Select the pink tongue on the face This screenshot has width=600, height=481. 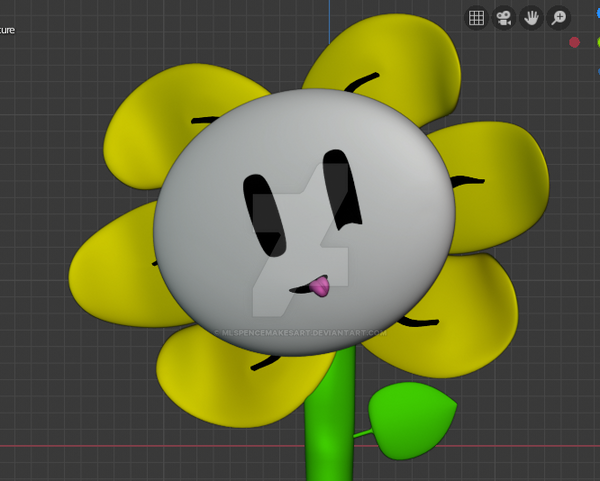click(x=320, y=286)
